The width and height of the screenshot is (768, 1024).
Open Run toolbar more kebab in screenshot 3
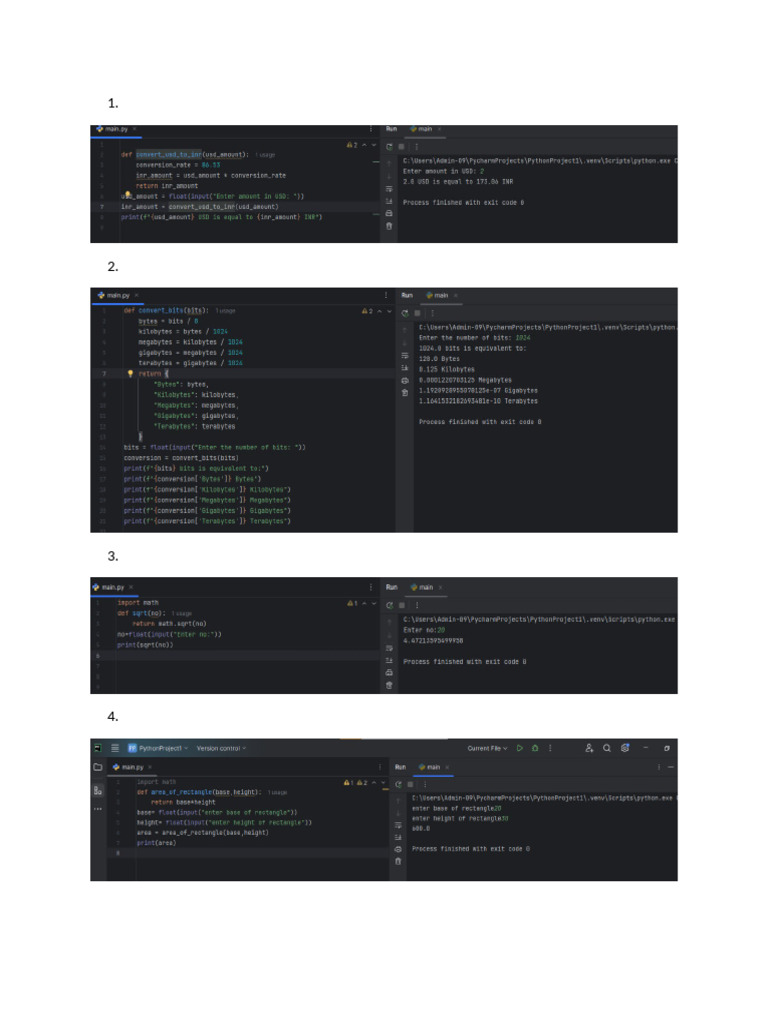click(417, 605)
